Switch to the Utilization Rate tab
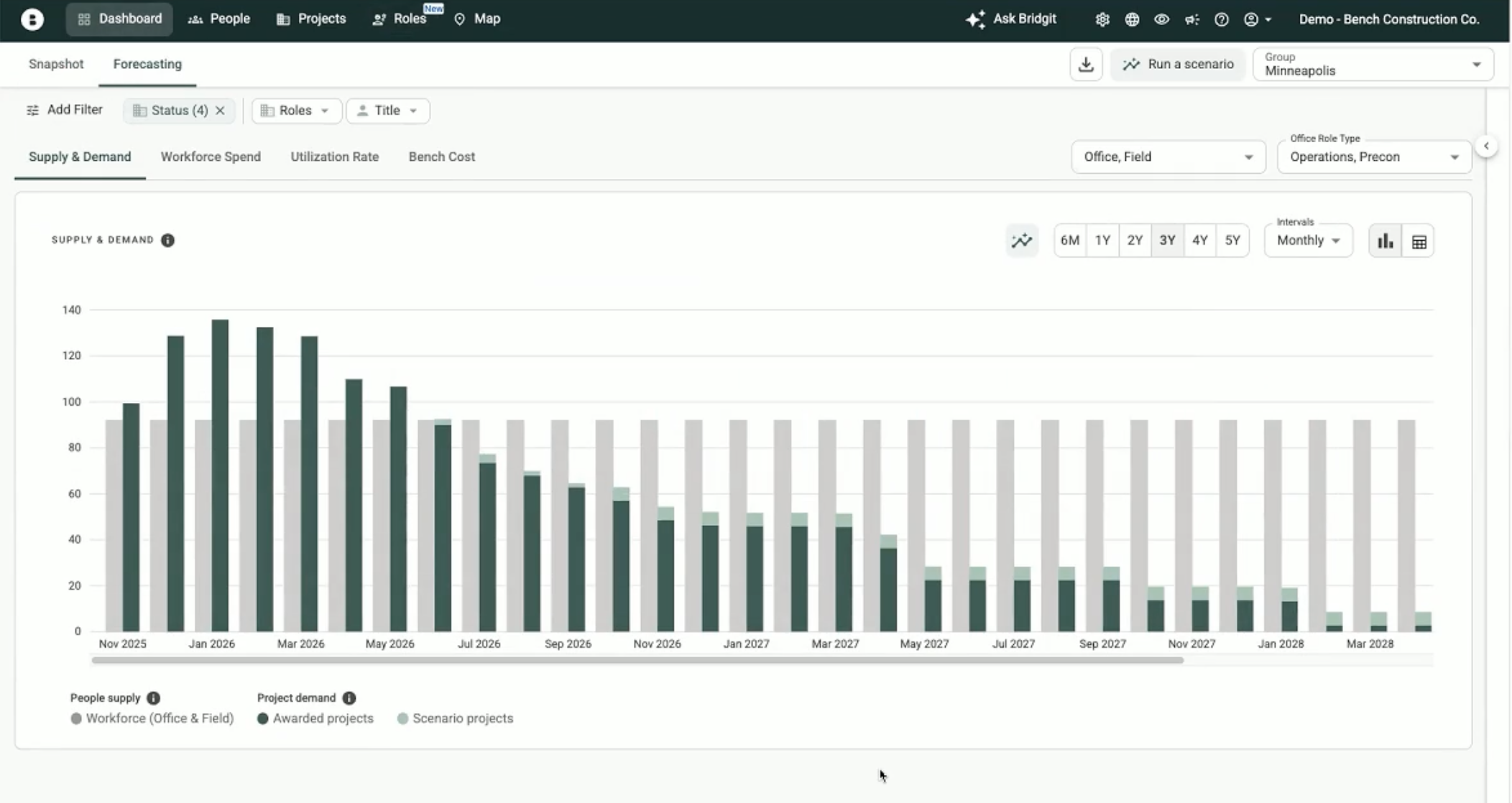The height and width of the screenshot is (803, 1512). [x=334, y=157]
